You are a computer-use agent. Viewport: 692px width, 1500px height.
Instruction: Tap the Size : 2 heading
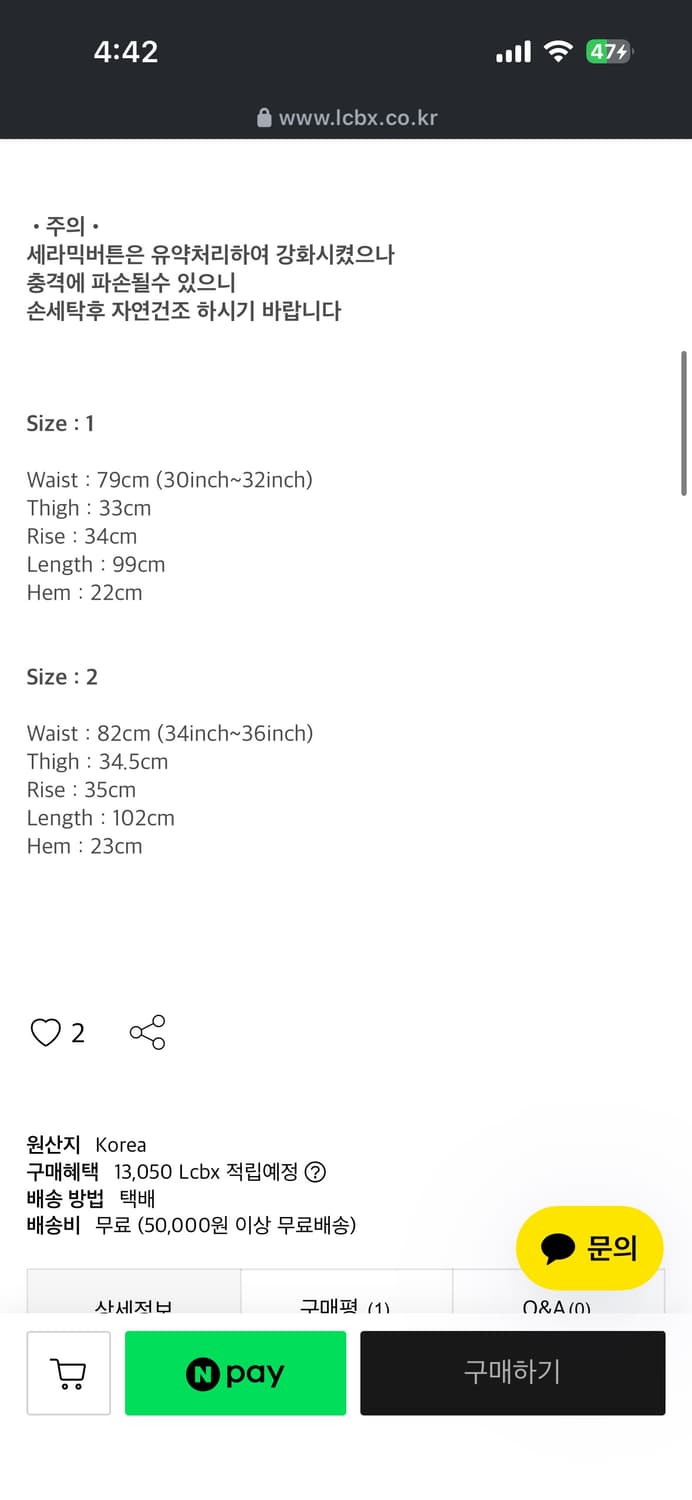[62, 677]
